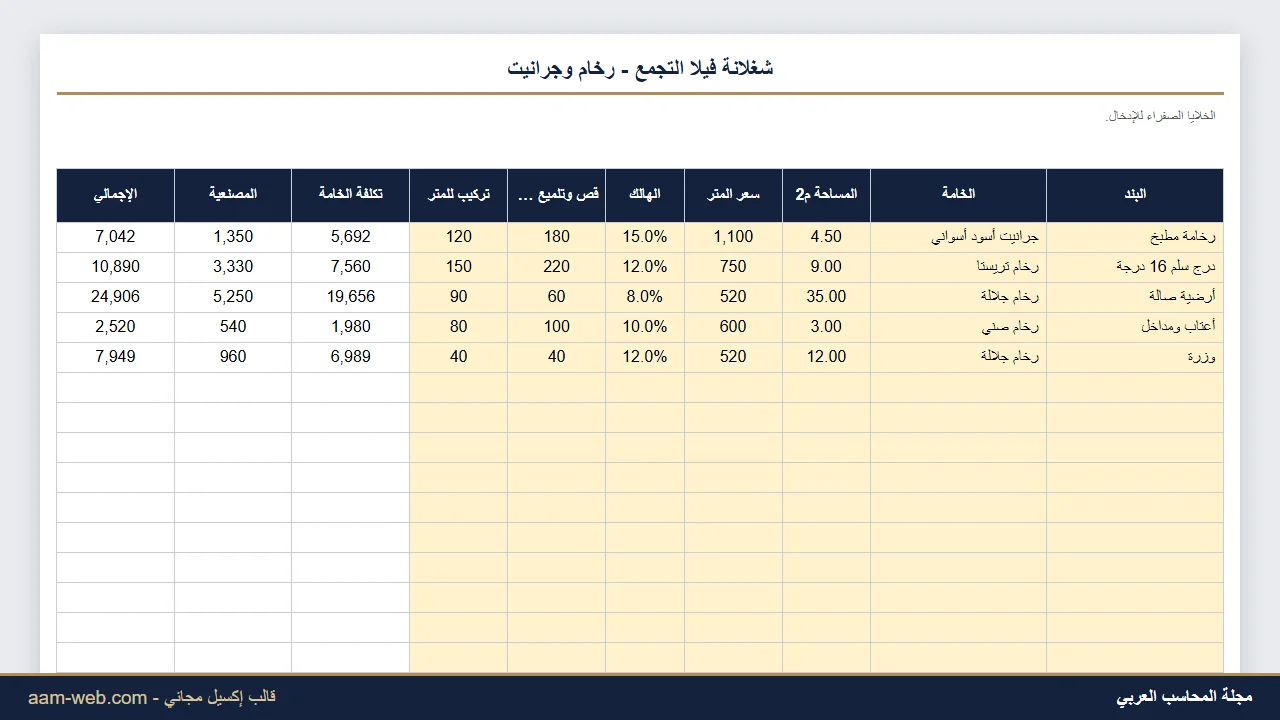Click the total value 2,520
This screenshot has width=1280, height=720.
116,327
